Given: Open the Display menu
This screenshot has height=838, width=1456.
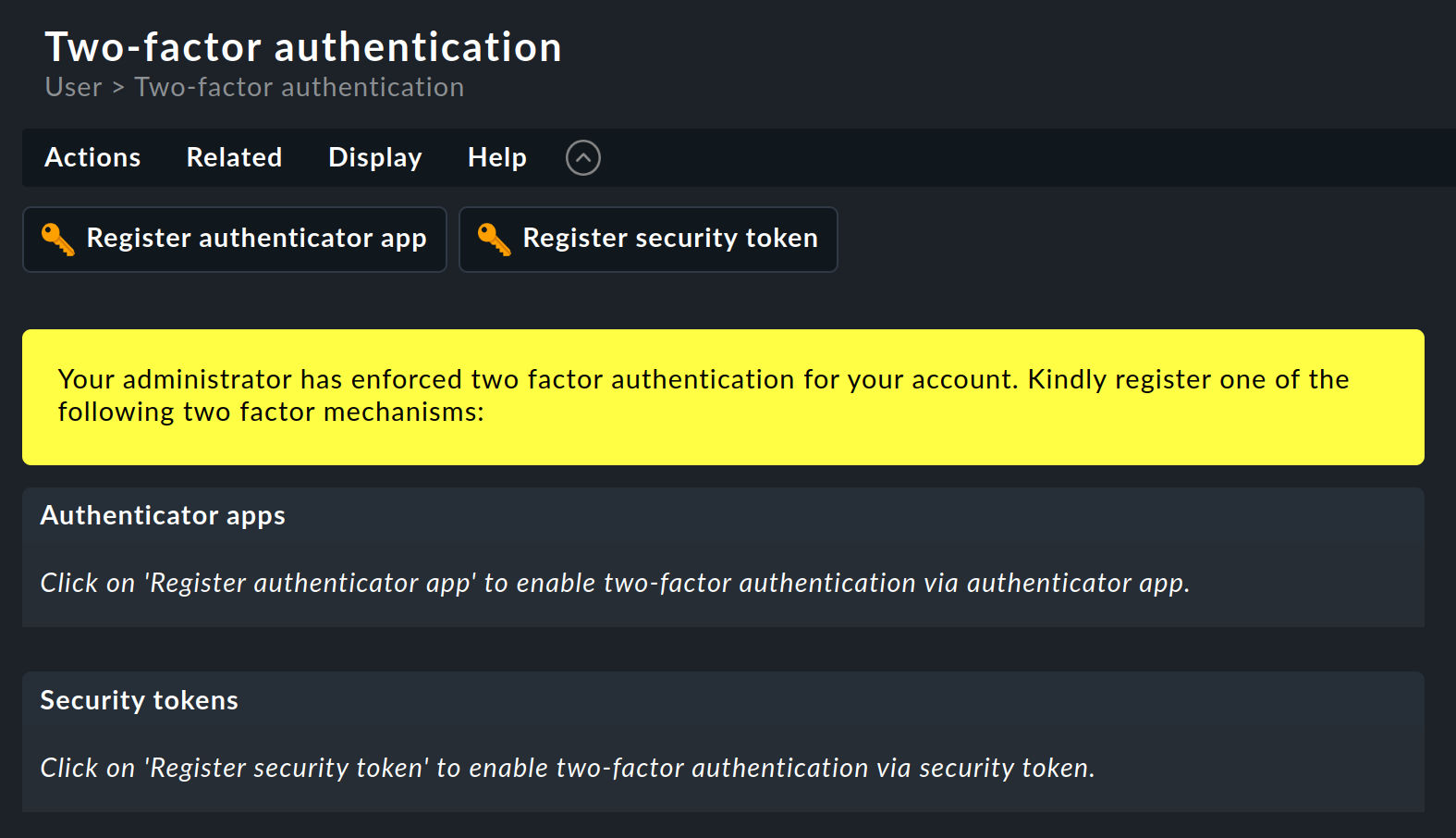Looking at the screenshot, I should [375, 158].
